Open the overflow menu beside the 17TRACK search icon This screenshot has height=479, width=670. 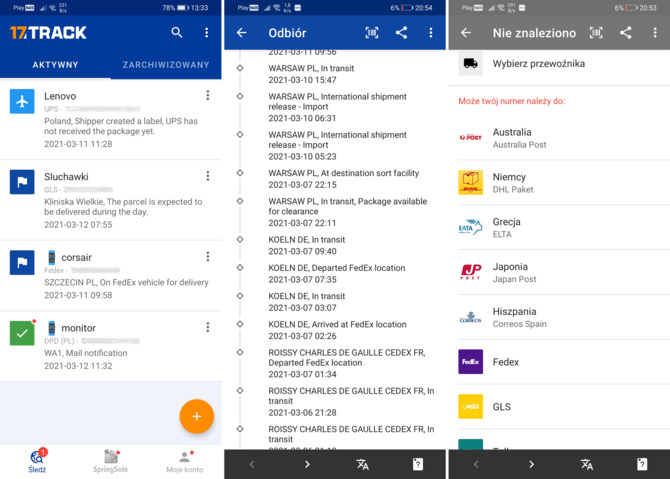coord(206,32)
